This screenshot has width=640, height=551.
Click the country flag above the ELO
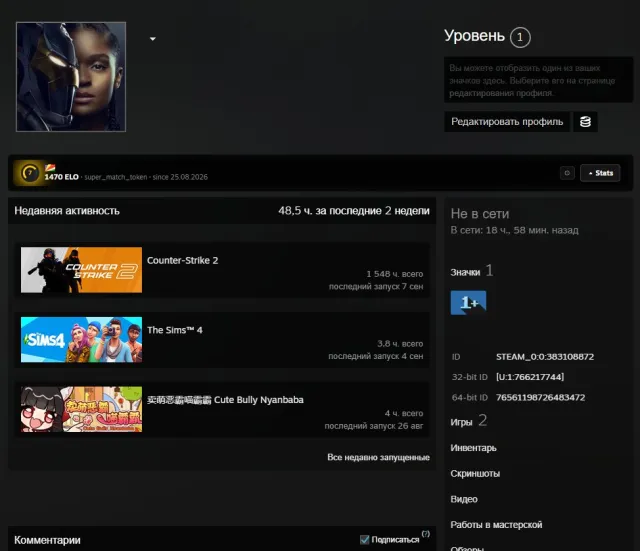point(50,168)
